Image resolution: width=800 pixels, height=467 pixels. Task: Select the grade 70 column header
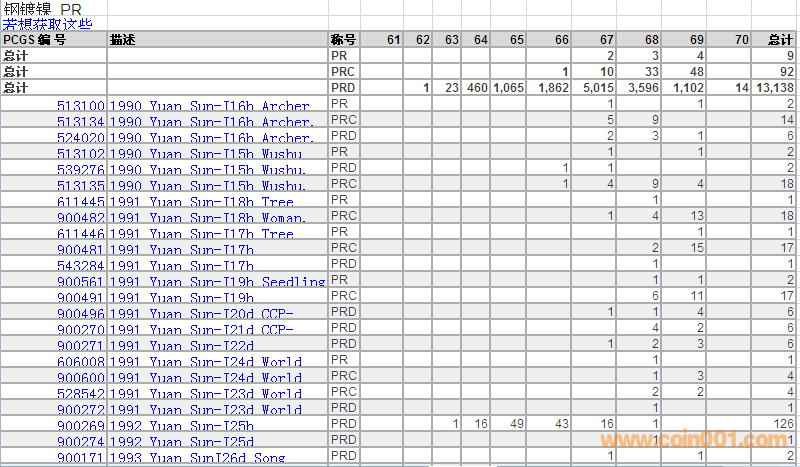[740, 40]
